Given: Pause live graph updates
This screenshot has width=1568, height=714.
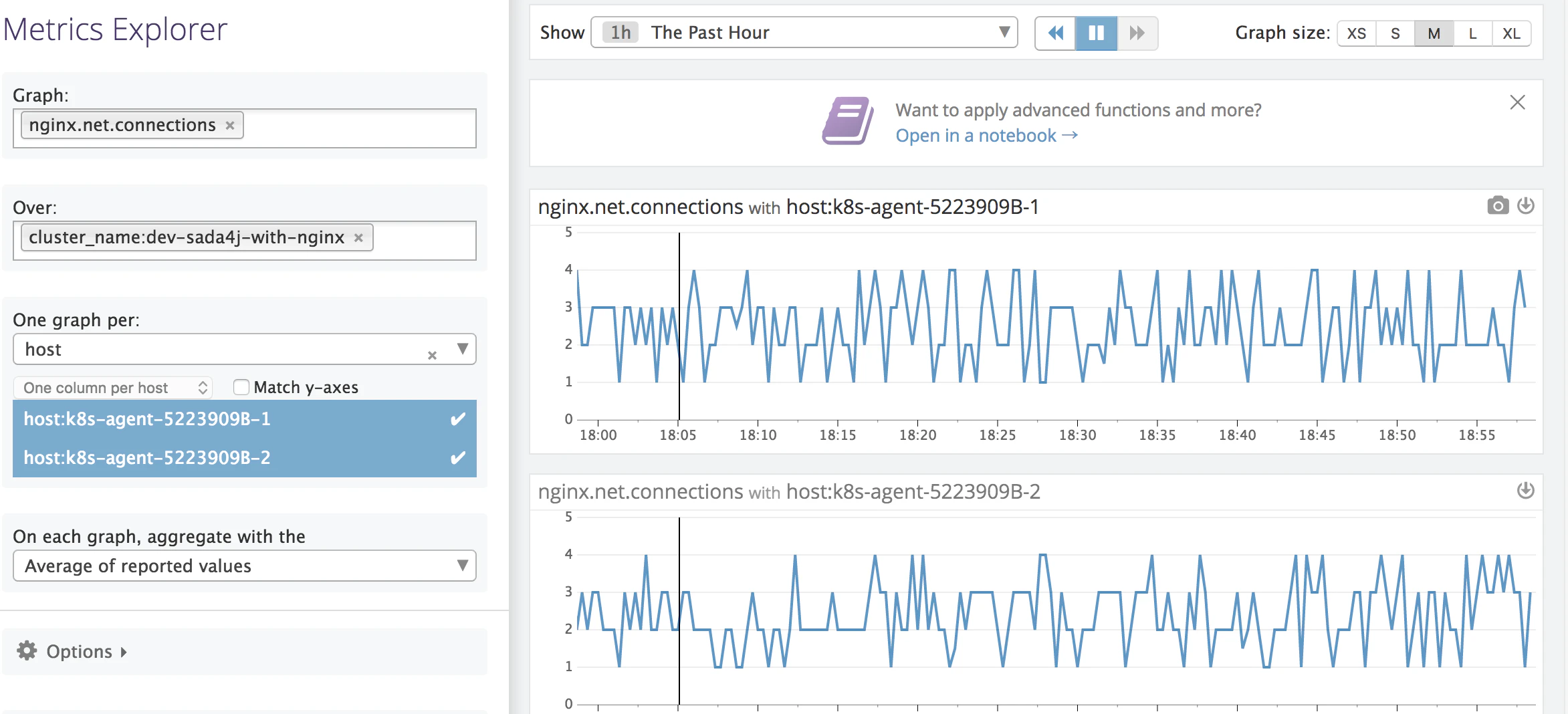Looking at the screenshot, I should (1096, 33).
